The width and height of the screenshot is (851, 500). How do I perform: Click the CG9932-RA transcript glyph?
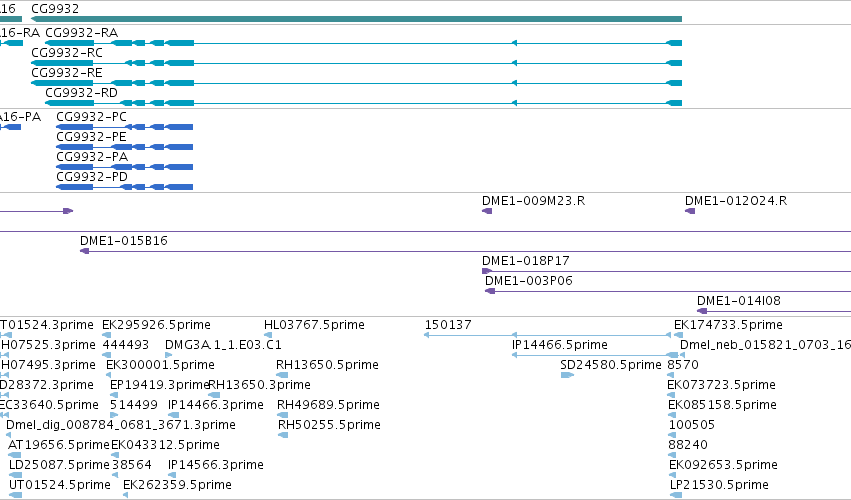(363, 43)
